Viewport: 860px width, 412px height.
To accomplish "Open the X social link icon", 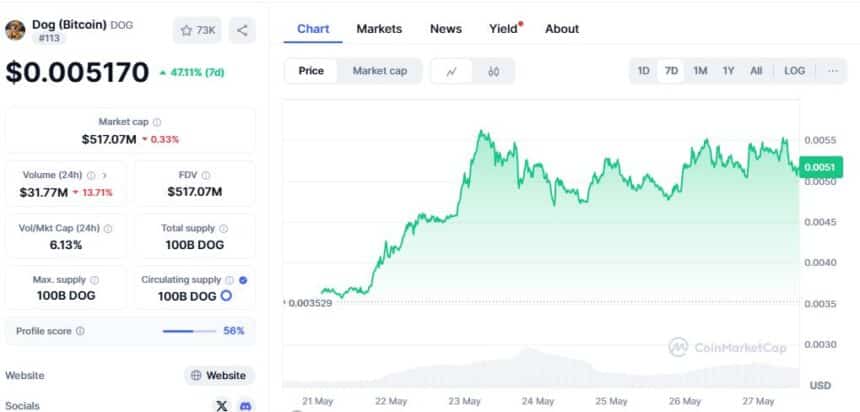I will pos(222,406).
